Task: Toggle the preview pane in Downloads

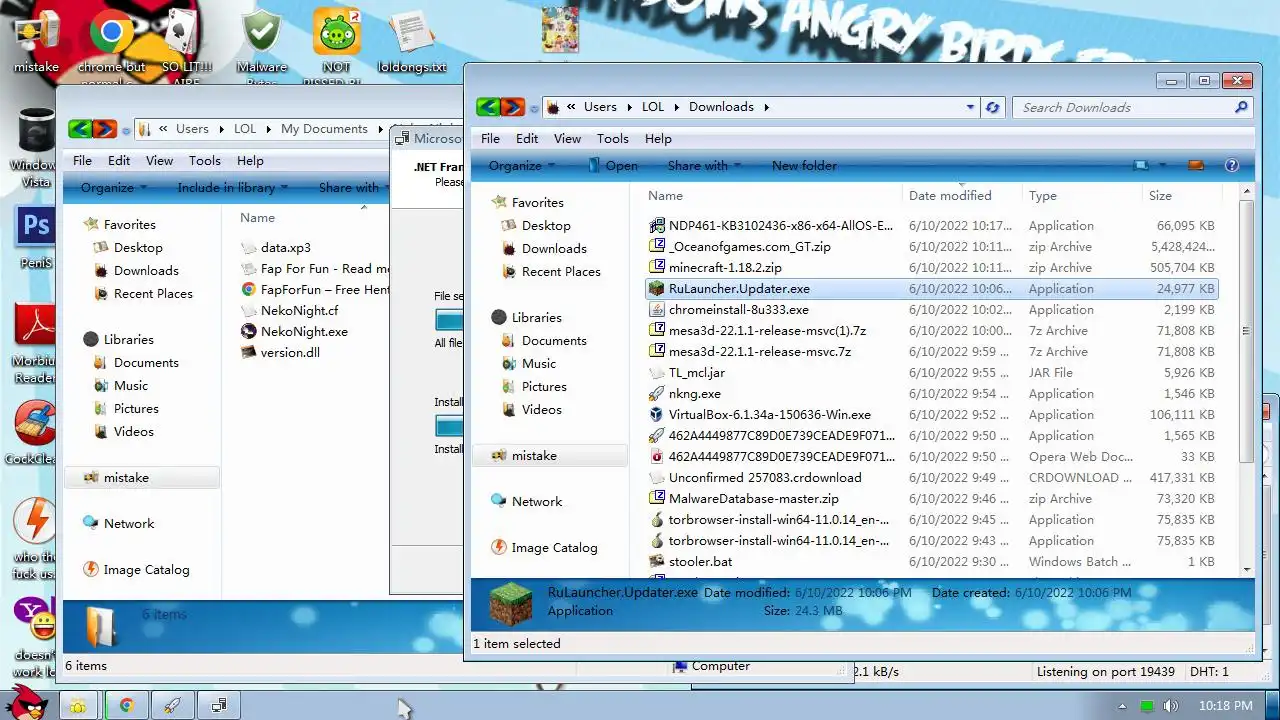Action: (1195, 165)
